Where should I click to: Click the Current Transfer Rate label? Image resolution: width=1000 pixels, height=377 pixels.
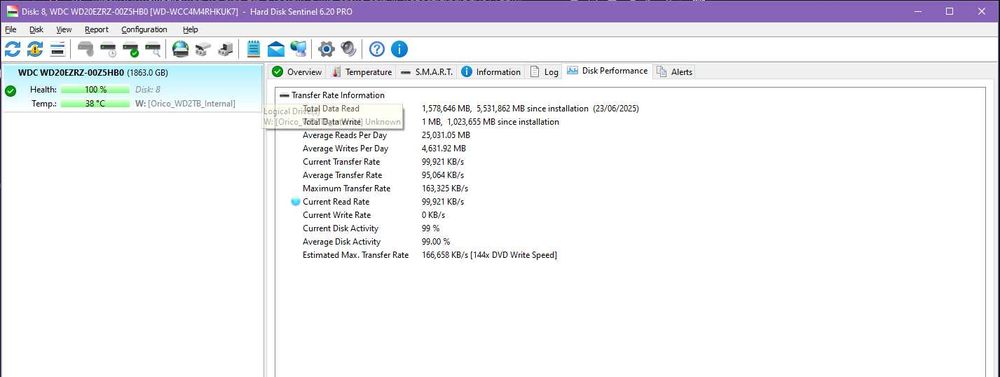click(x=342, y=162)
